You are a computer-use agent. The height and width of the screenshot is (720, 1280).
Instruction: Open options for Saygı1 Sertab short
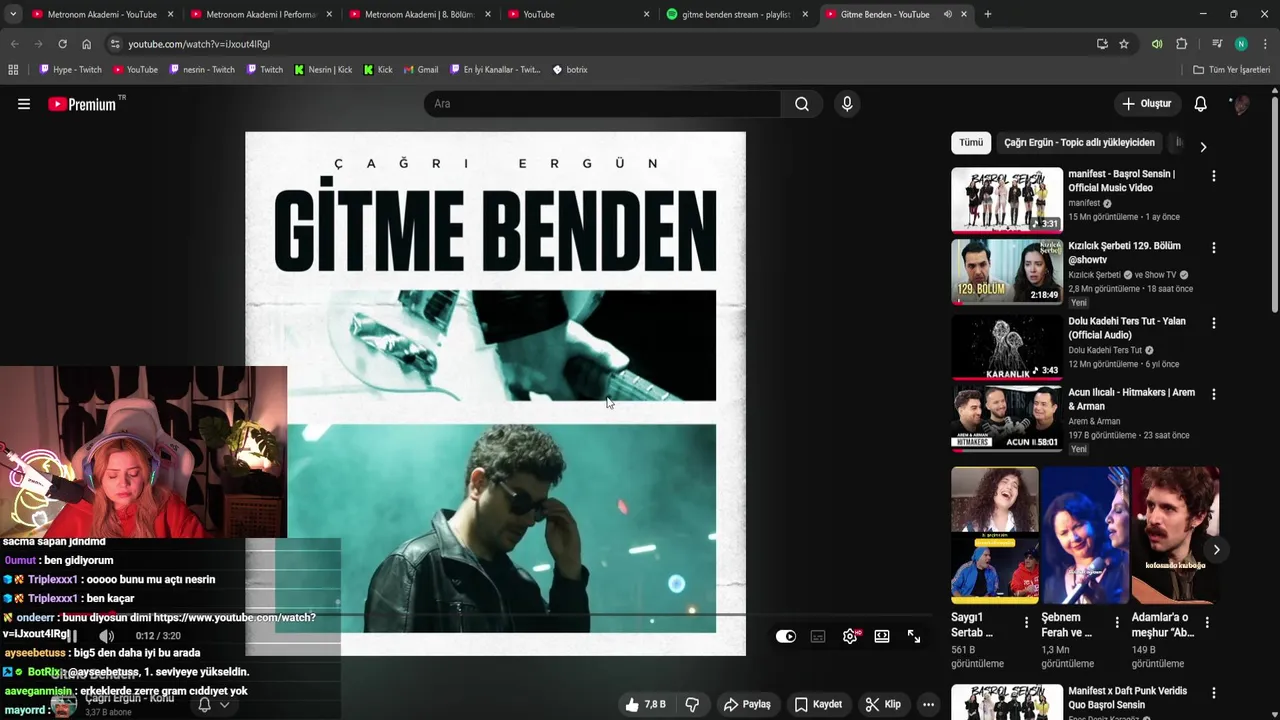click(x=1026, y=622)
